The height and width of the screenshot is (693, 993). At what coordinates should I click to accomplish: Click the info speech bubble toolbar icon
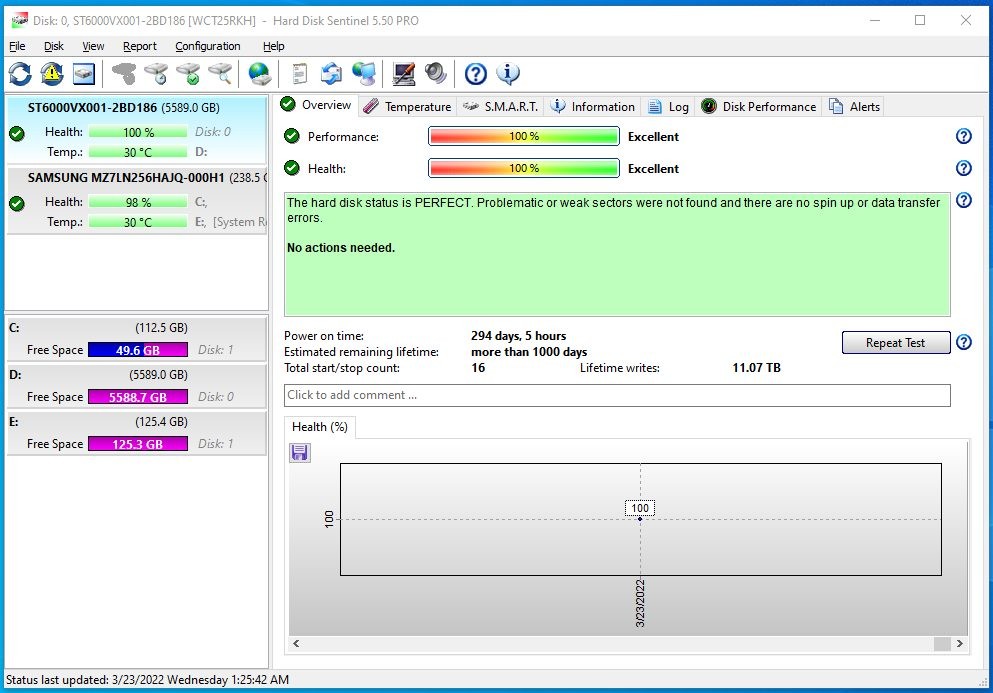click(x=508, y=74)
